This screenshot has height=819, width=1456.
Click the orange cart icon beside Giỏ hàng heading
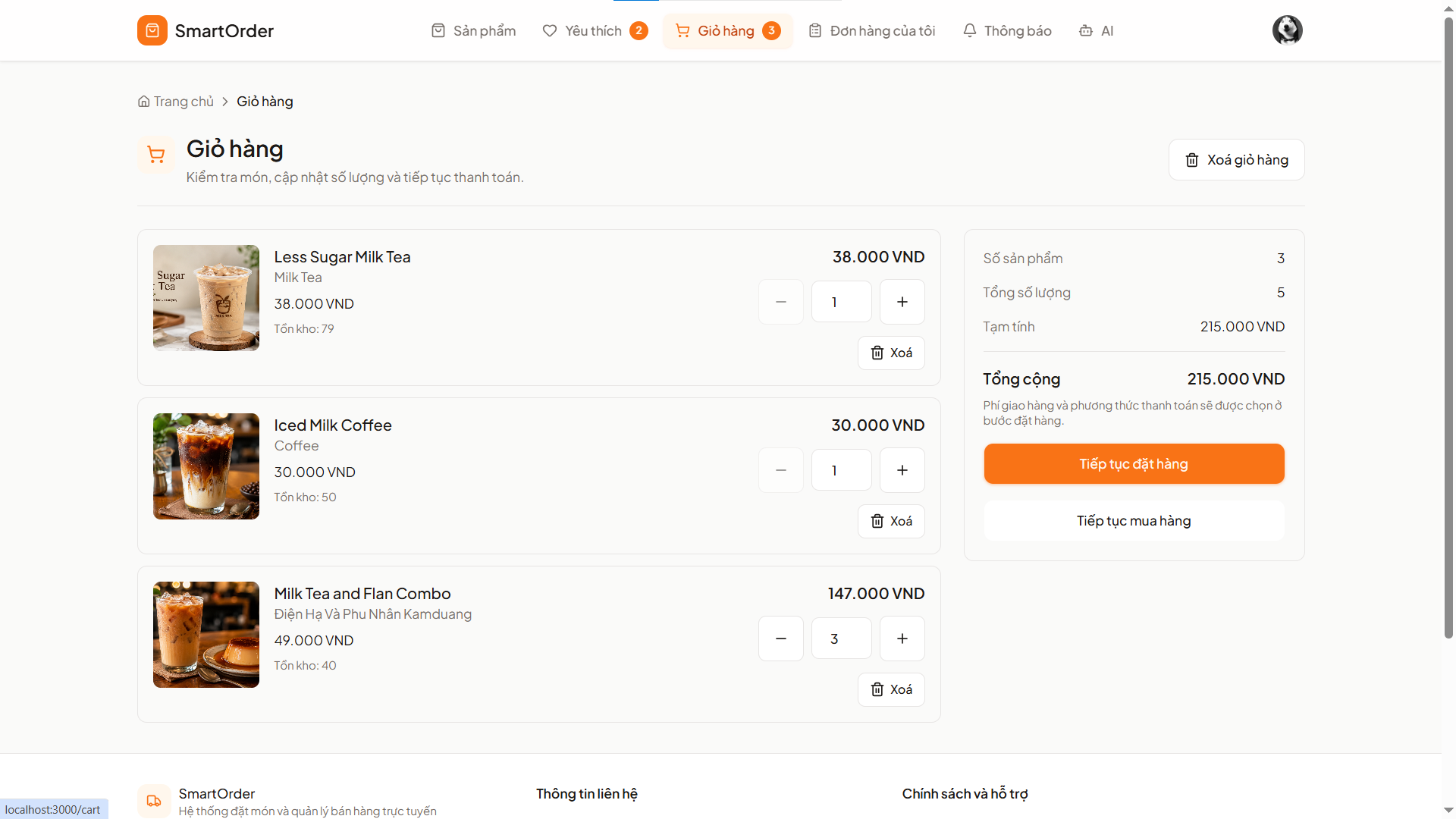[156, 155]
